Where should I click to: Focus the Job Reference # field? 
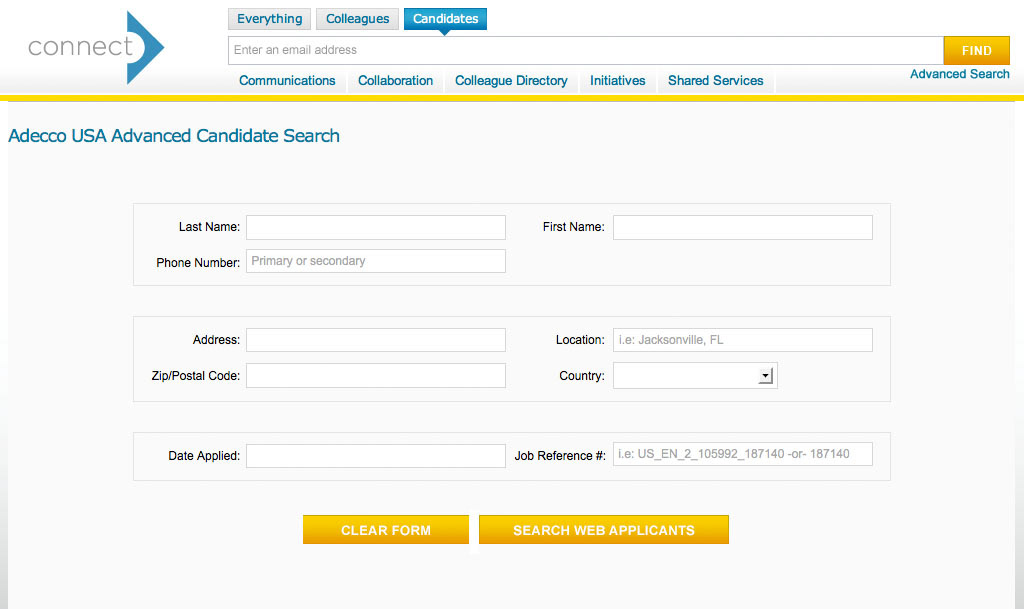click(743, 454)
